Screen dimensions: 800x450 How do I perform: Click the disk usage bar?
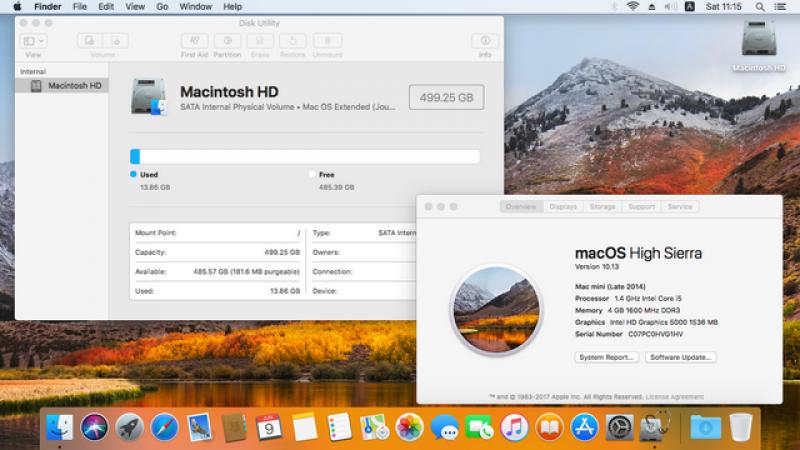pos(305,156)
